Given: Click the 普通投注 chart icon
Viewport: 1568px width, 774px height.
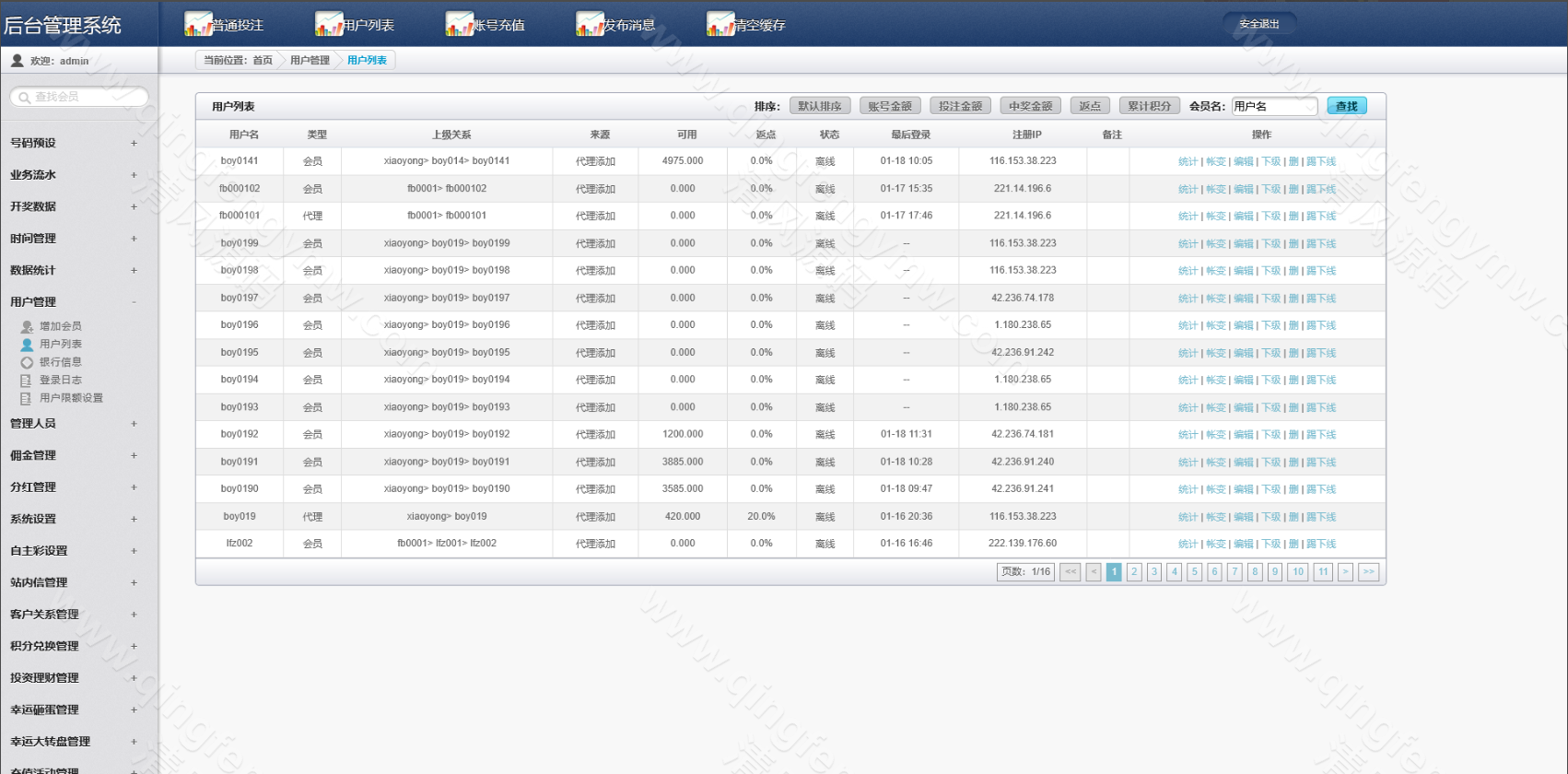Looking at the screenshot, I should (198, 24).
